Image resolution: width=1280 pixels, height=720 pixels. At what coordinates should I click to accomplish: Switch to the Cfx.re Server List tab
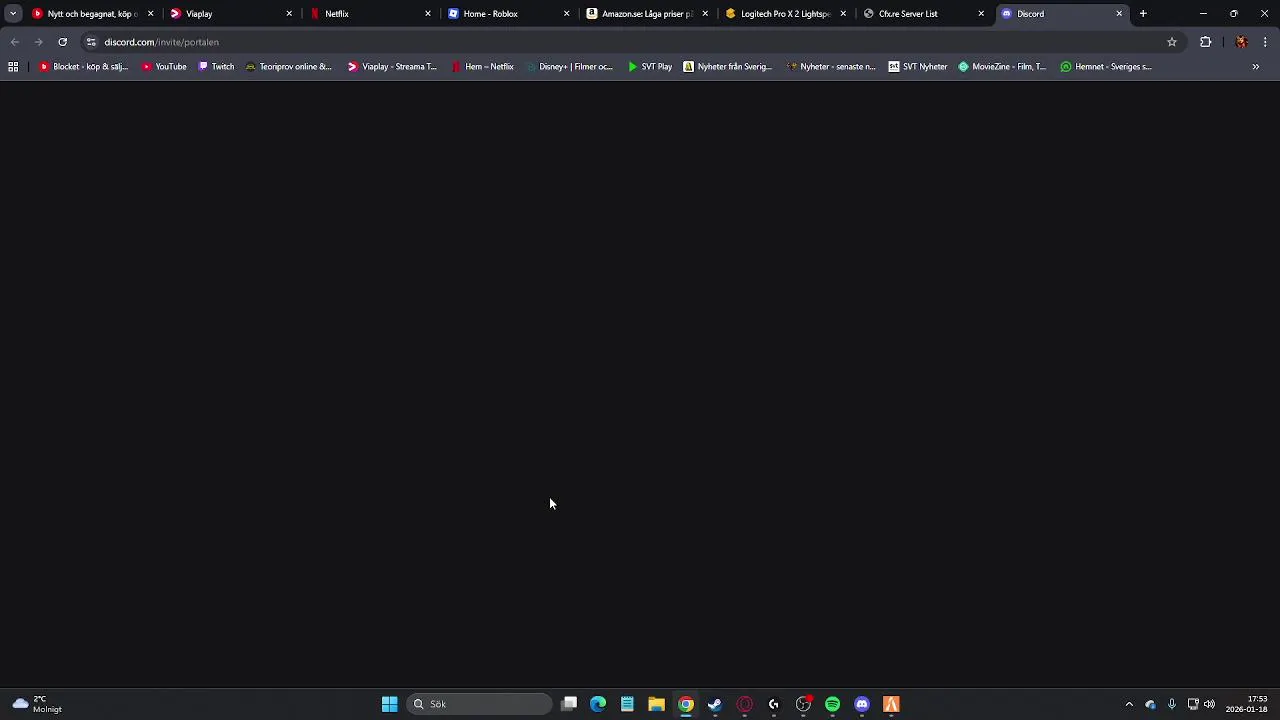924,14
